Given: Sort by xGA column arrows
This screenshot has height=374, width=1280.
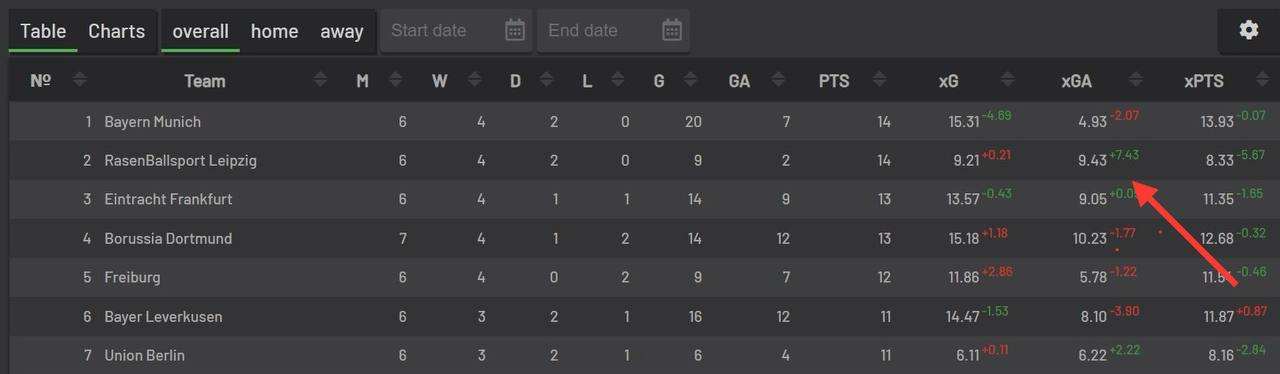Looking at the screenshot, I should point(1137,81).
